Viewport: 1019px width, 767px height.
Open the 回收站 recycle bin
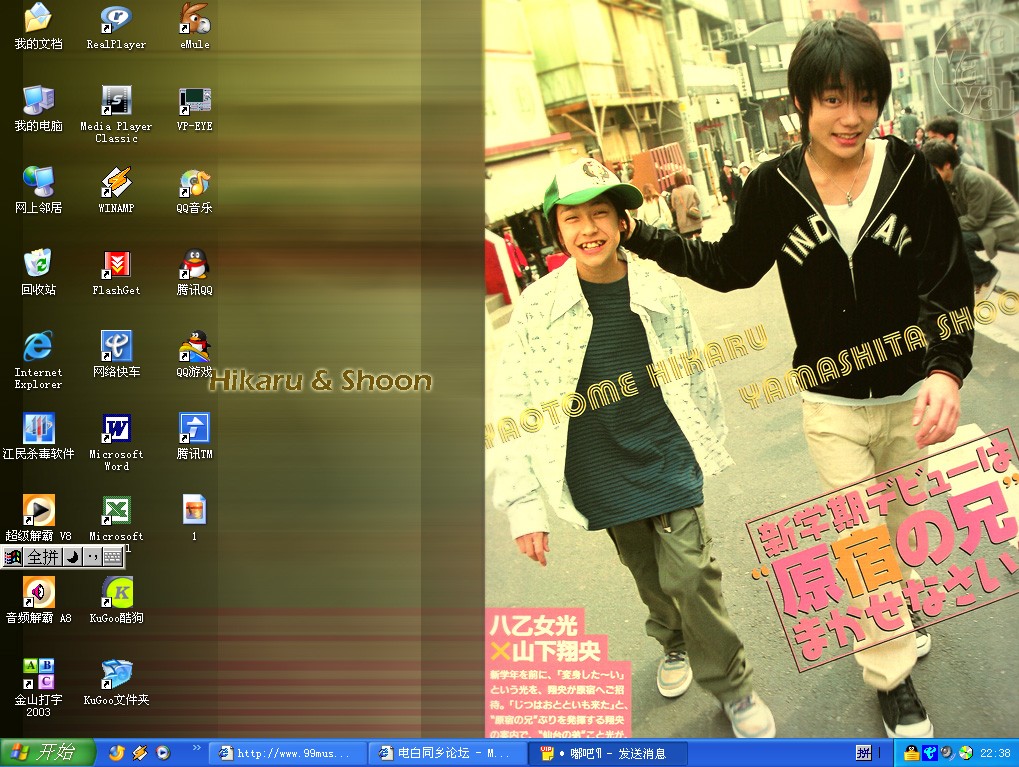point(38,265)
